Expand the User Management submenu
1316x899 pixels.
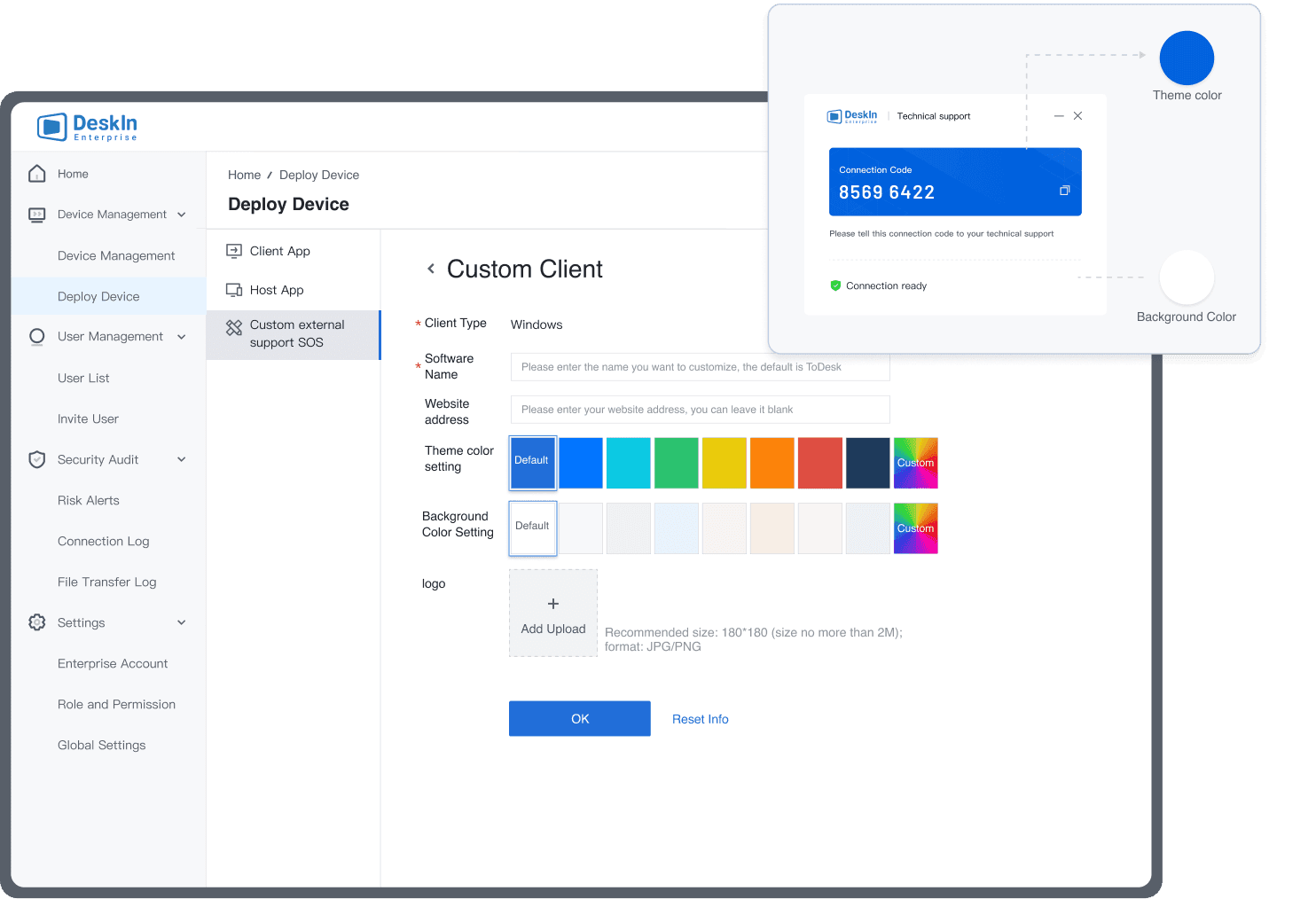coord(182,336)
